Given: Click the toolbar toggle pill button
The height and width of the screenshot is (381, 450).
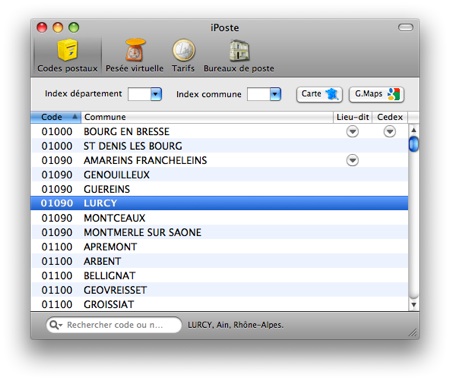Looking at the screenshot, I should point(406,27).
